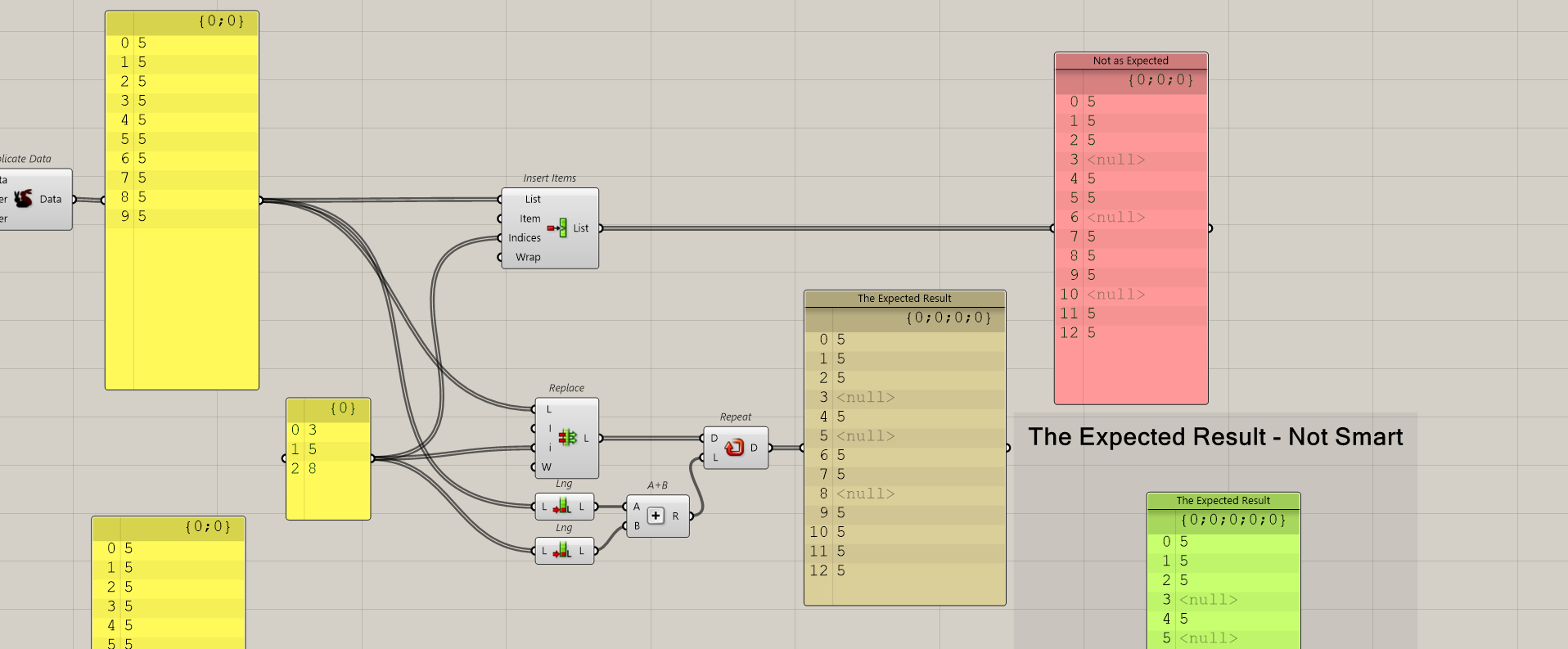Click <null> at index 3 in red panel
The width and height of the screenshot is (1568, 649).
[1115, 160]
